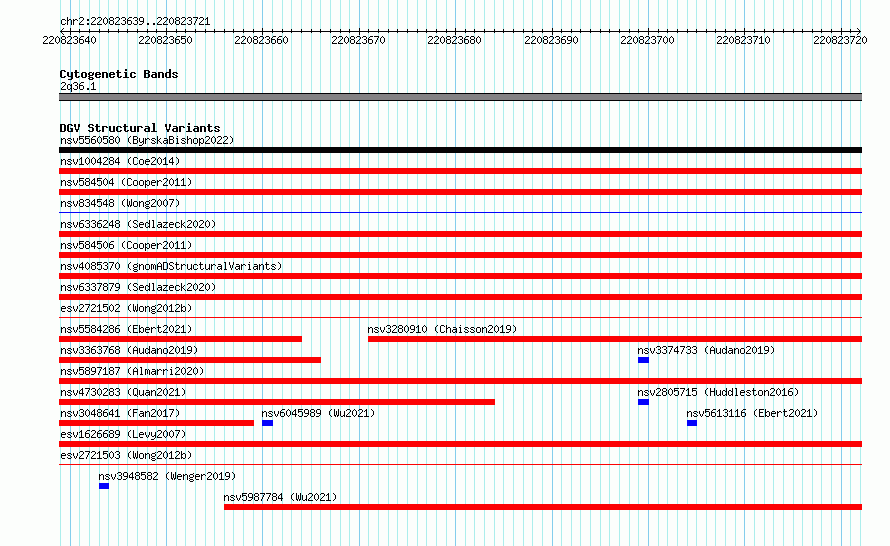
Task: Click the blue nsv6045989 insertion marker
Action: [x=267, y=423]
